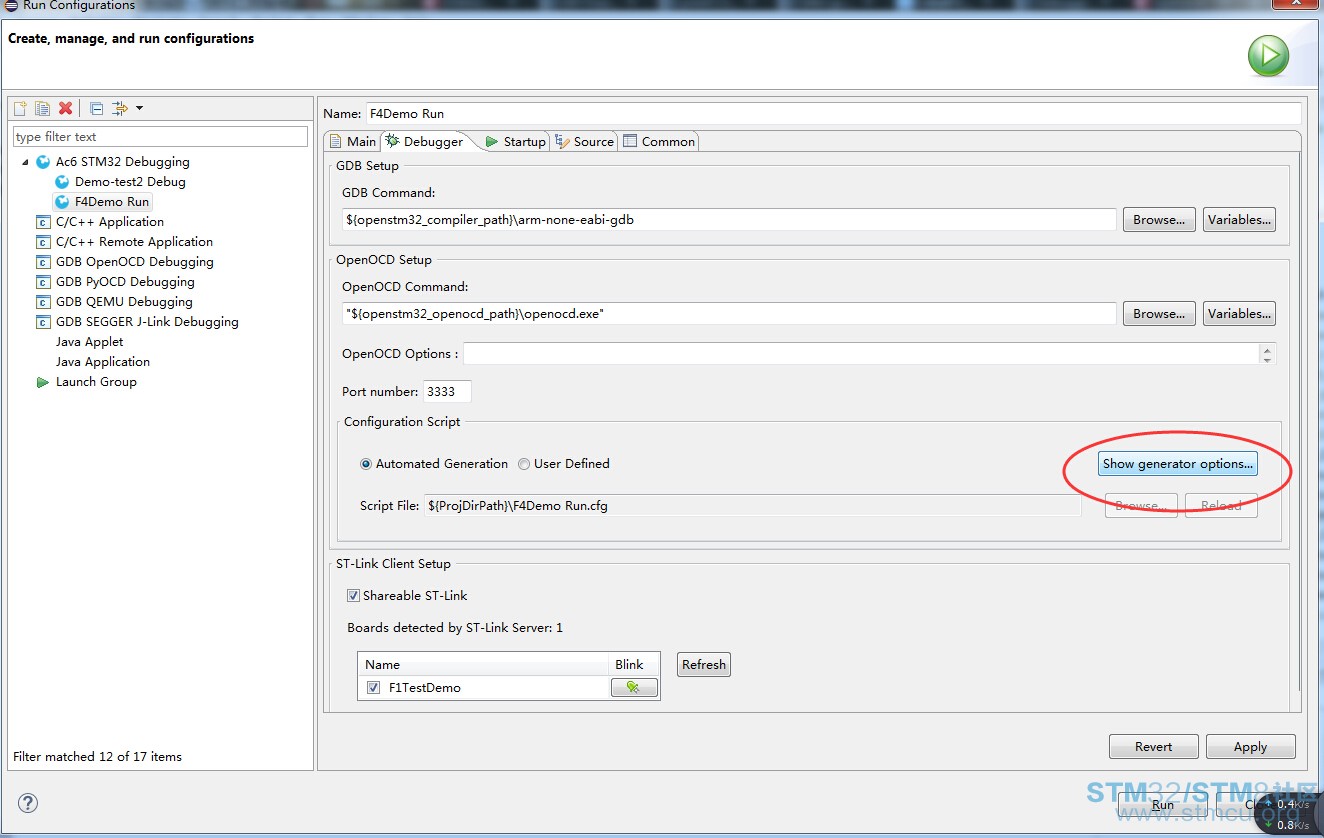Blink the F1TestDemo board LED
Image resolution: width=1324 pixels, height=838 pixels.
pyautogui.click(x=634, y=687)
